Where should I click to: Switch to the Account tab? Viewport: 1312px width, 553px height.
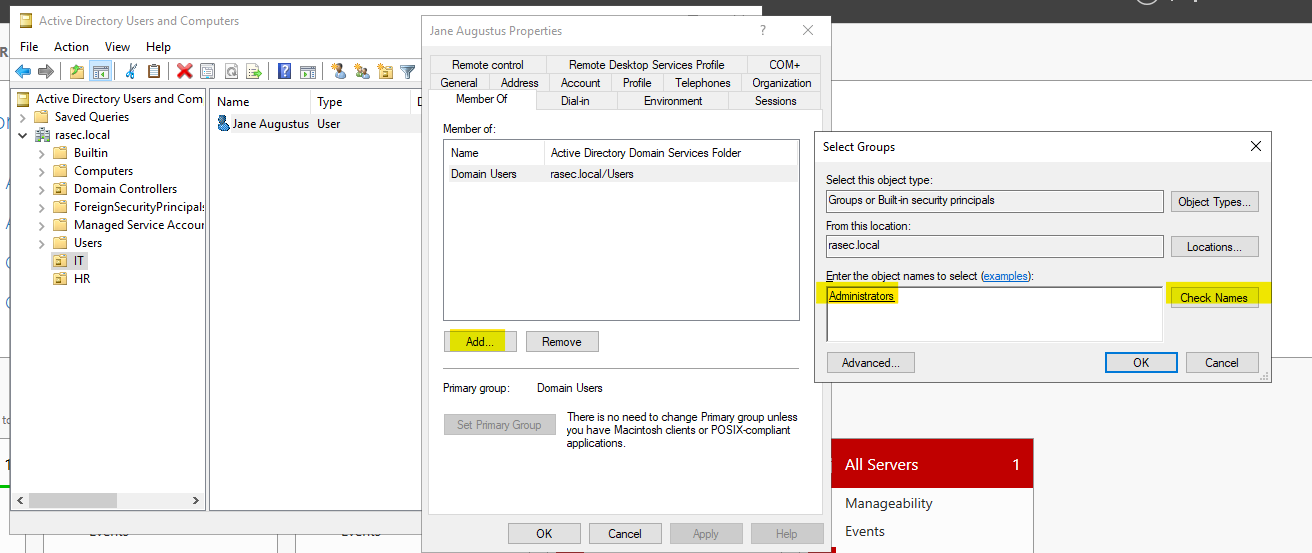pyautogui.click(x=581, y=83)
